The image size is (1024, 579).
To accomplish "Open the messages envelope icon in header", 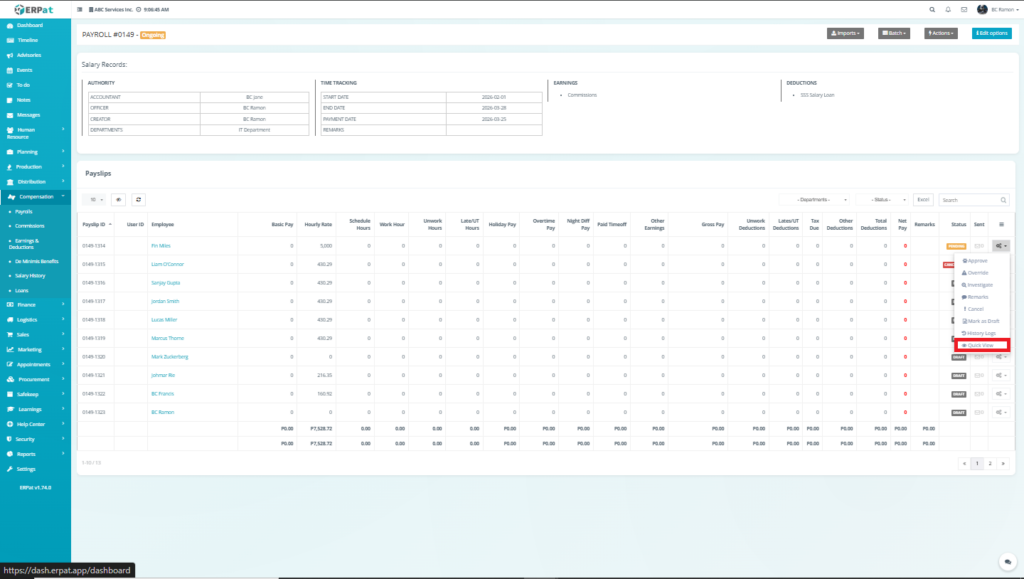I will click(x=964, y=9).
